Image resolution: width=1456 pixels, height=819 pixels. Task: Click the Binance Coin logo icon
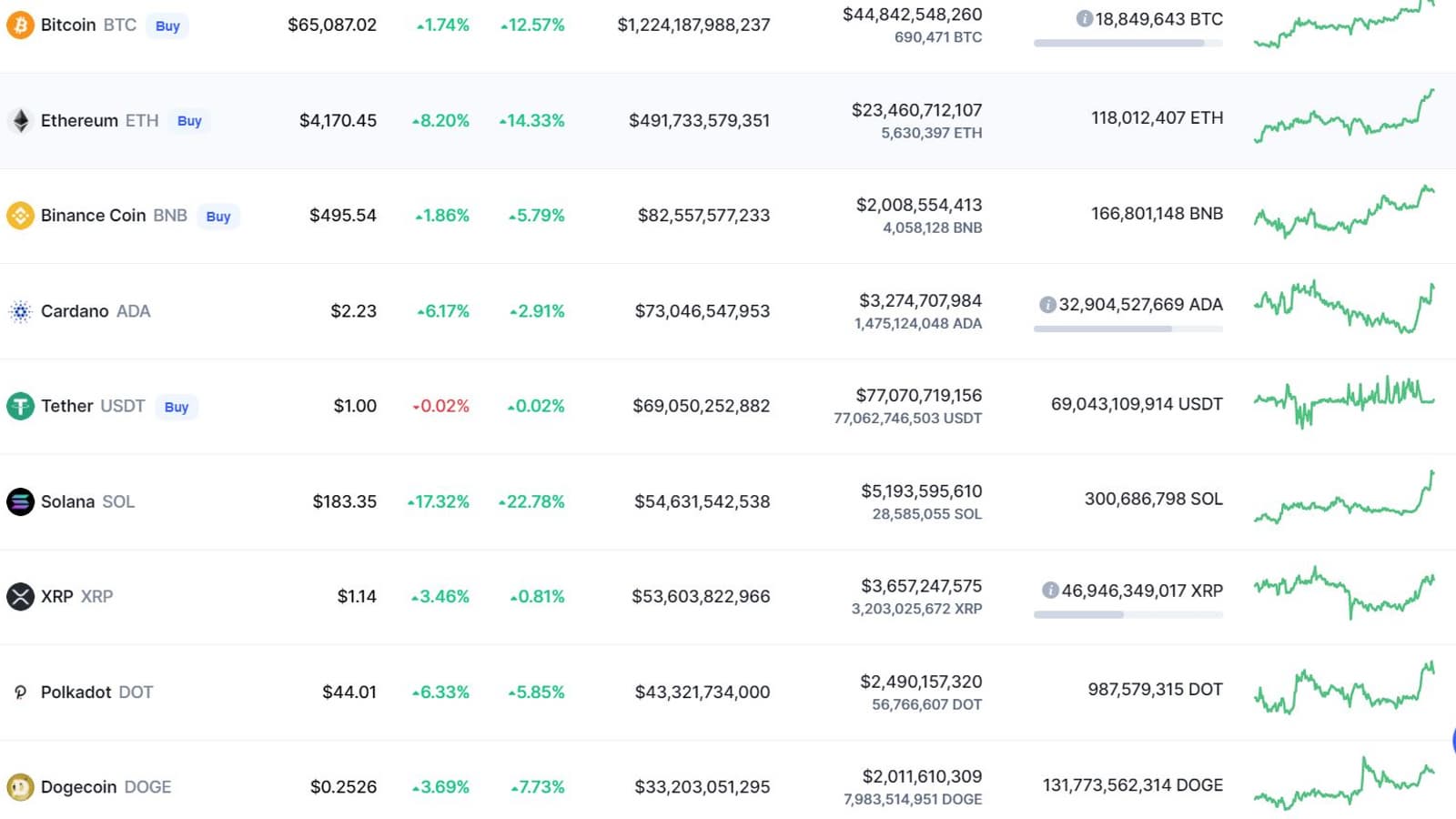(x=20, y=216)
